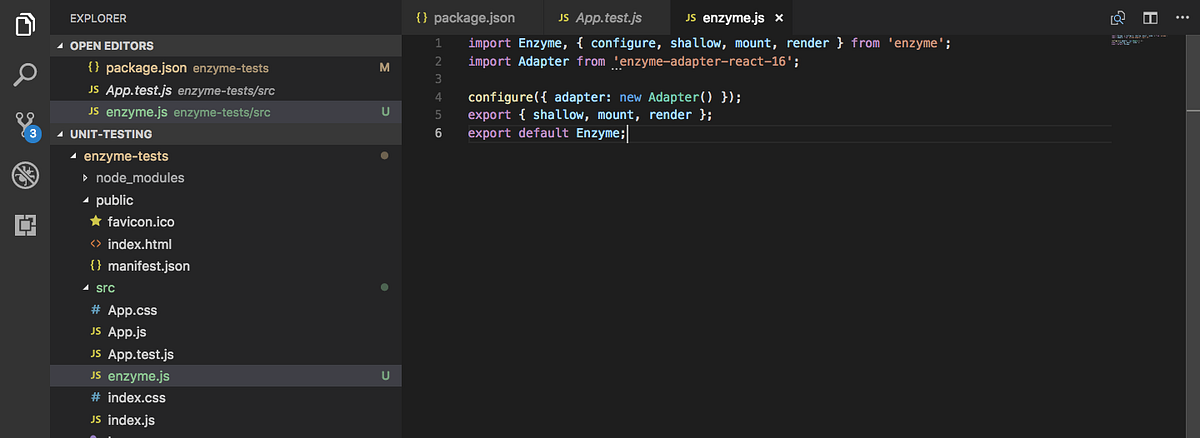Click the 'Adapter' identifier on line 2
Viewport: 1200px width, 438px height.
[x=546, y=61]
